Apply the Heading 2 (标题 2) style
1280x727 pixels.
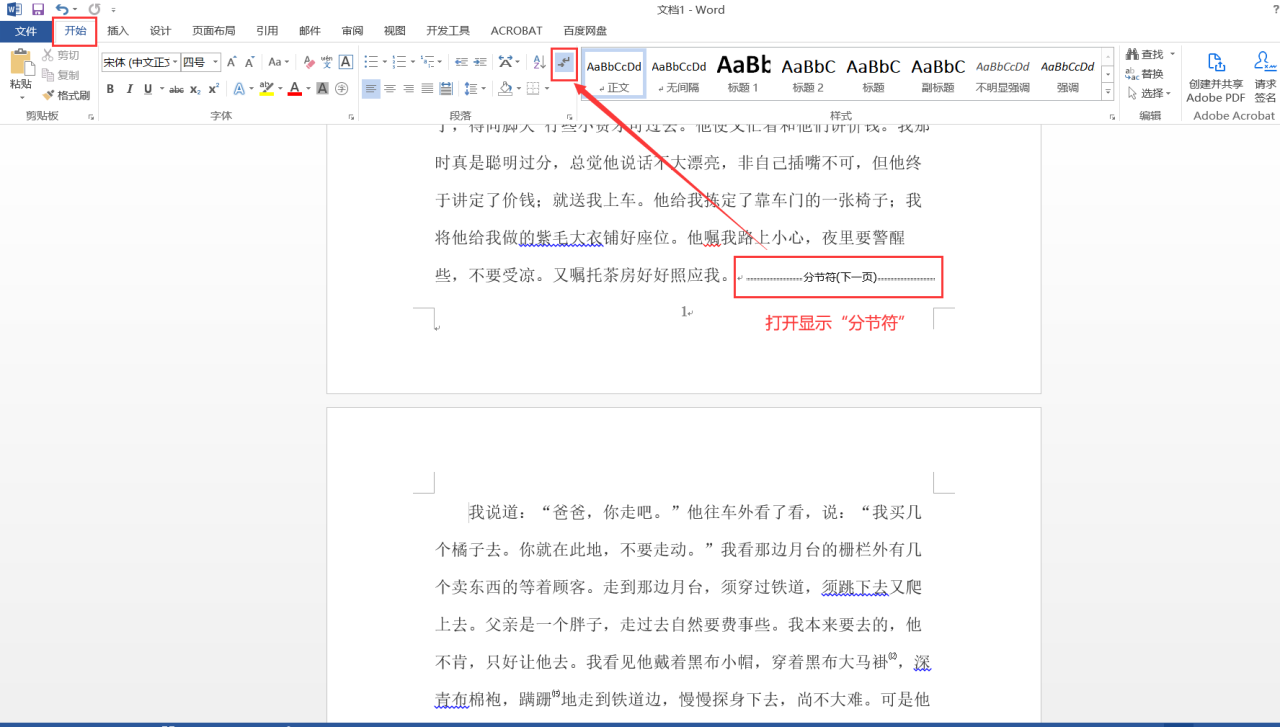click(808, 74)
